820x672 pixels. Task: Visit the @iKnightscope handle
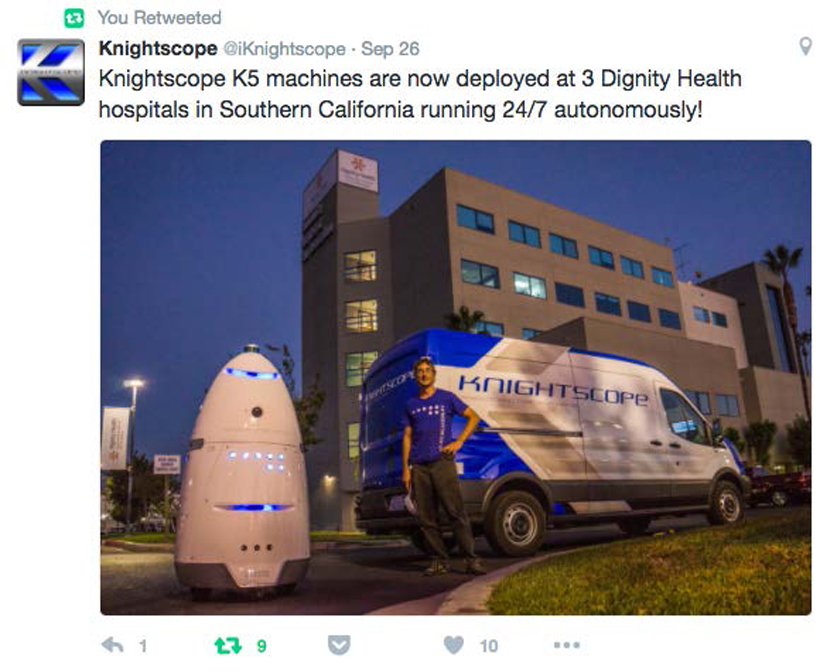(284, 49)
